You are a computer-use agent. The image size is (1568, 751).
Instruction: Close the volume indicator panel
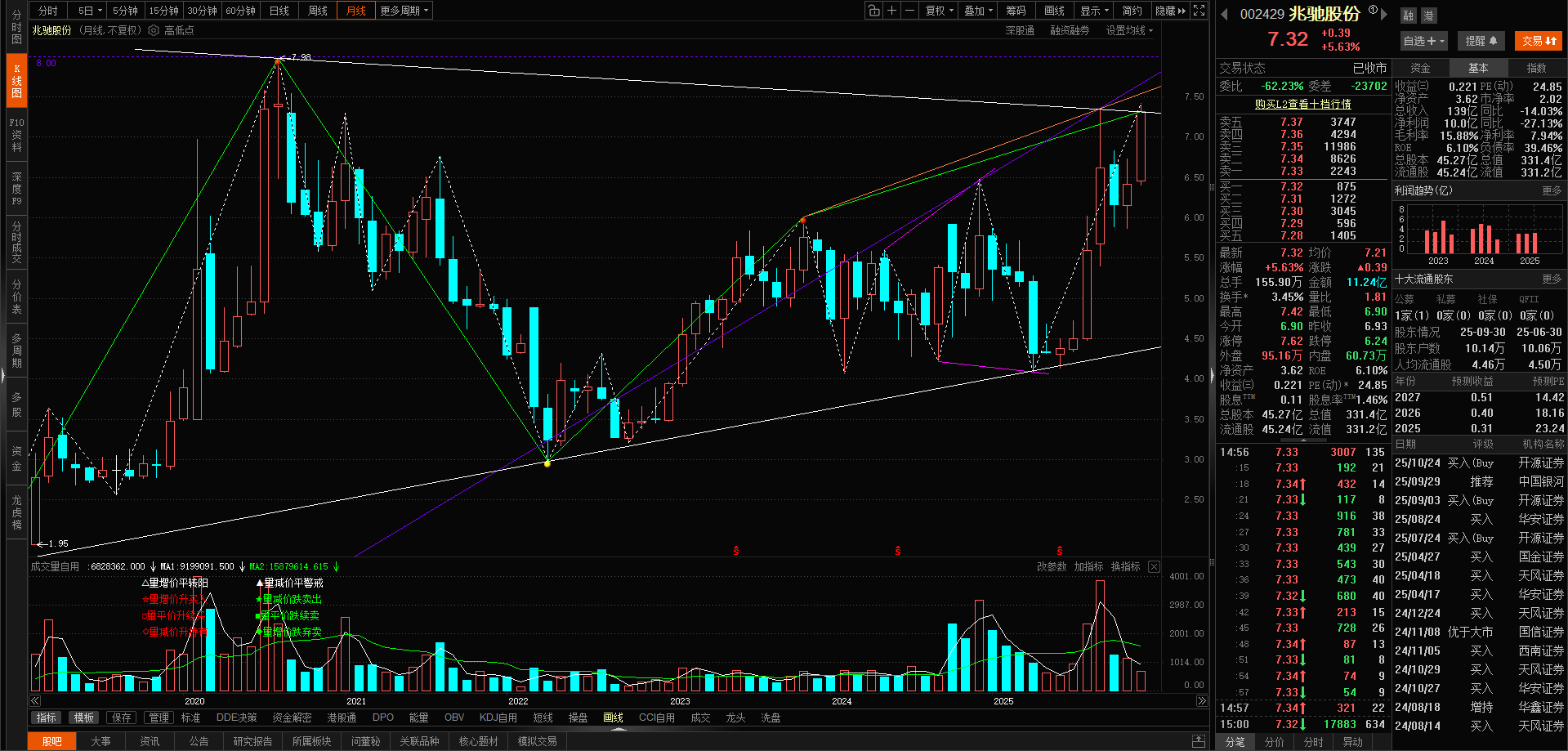tap(1154, 566)
